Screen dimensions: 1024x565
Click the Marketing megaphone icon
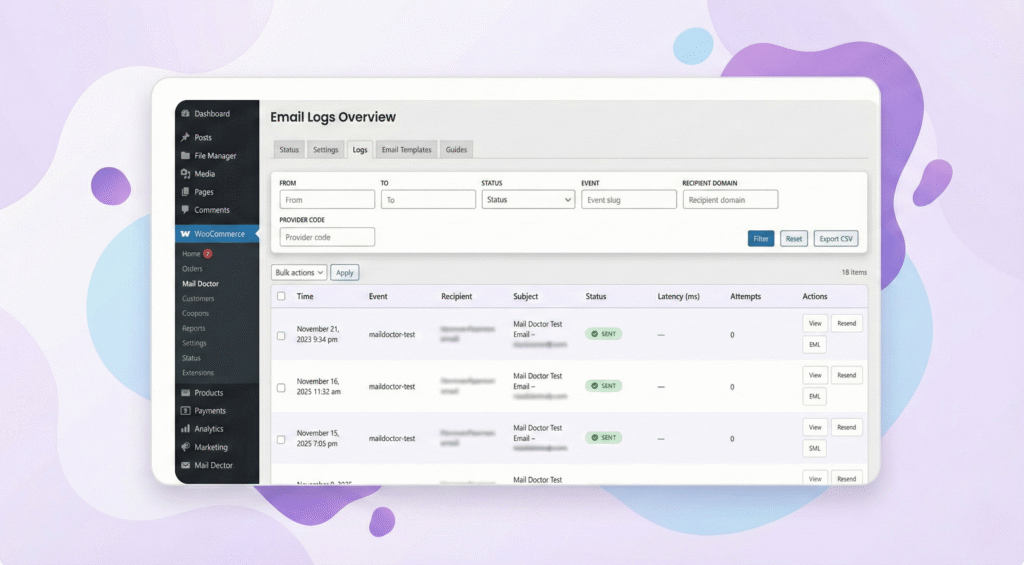[x=185, y=447]
